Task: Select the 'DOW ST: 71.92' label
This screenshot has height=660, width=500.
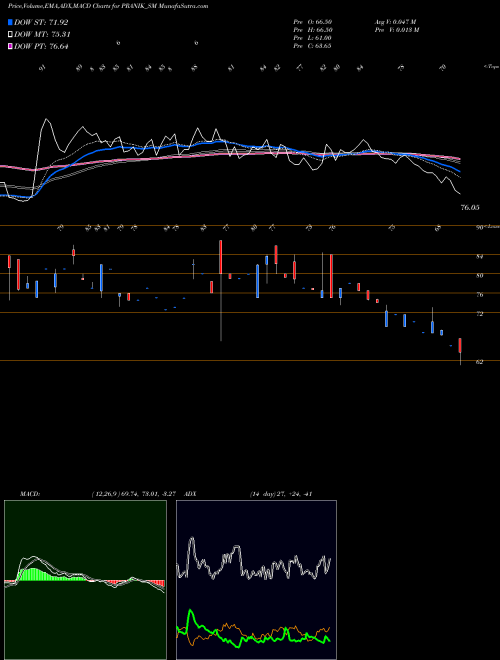Action: (x=41, y=22)
